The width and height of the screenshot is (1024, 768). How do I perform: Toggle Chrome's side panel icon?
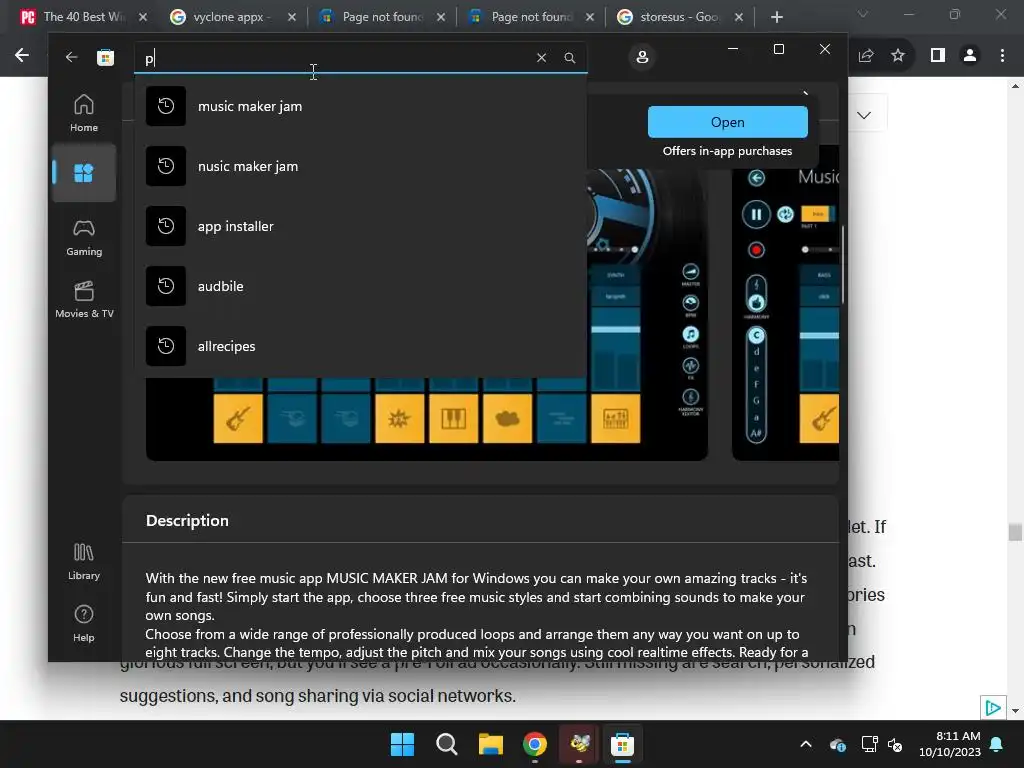(938, 56)
